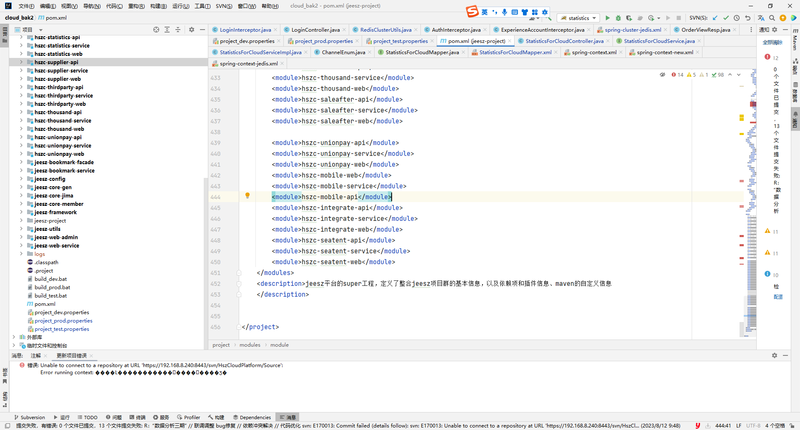
Task: Click the locate-in-project target icon
Action: 156,30
